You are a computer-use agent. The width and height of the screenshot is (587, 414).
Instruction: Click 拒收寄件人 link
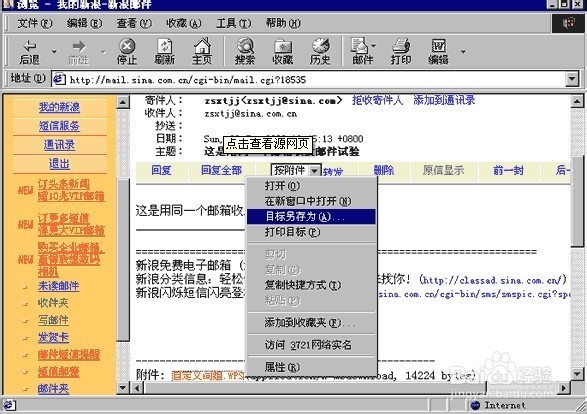click(377, 100)
